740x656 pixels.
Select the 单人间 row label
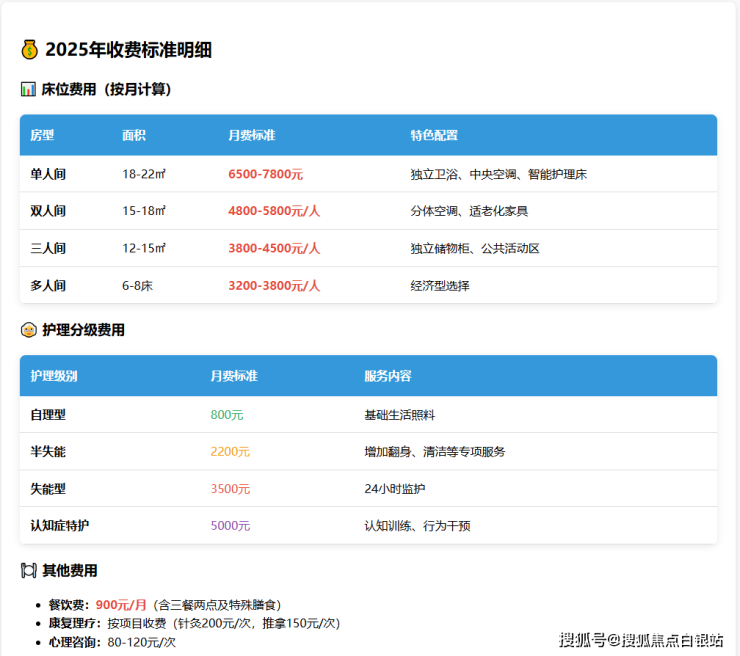48,174
